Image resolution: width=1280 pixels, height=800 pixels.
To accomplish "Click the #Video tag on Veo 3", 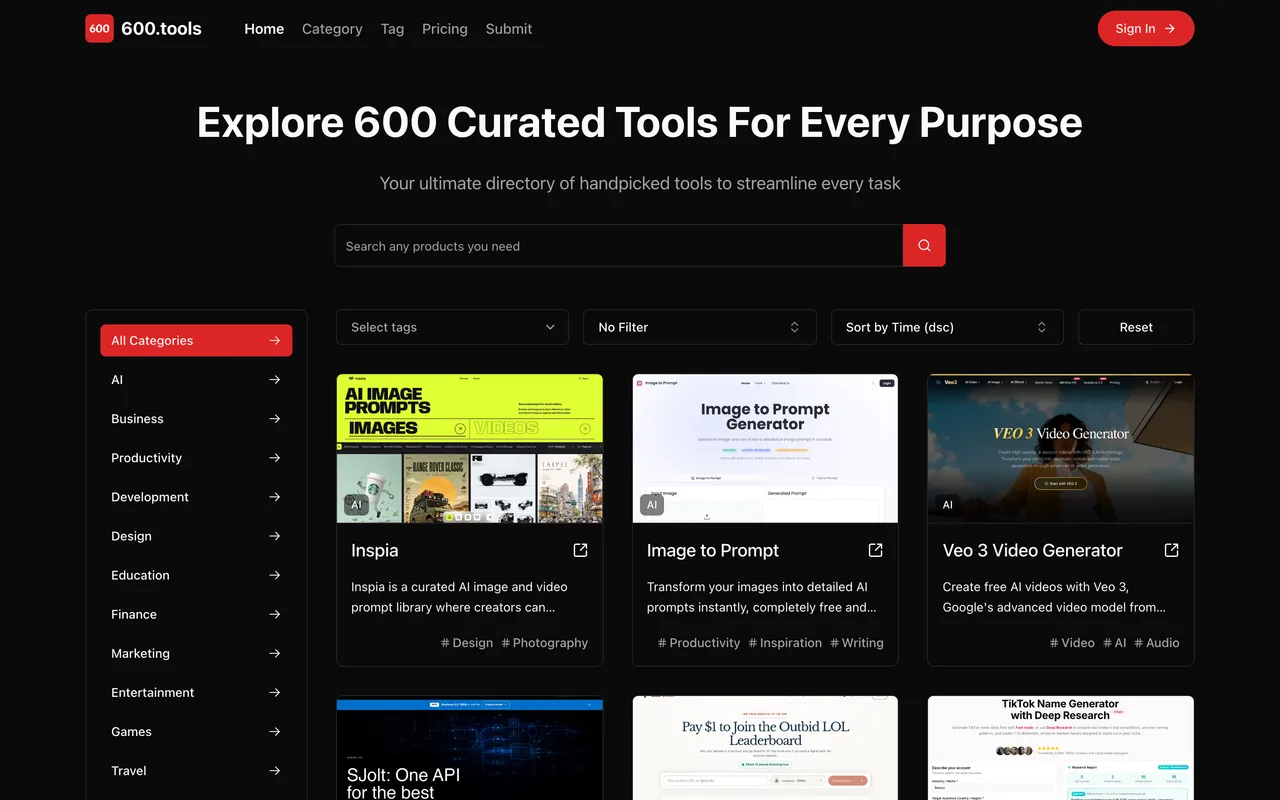I will (1072, 643).
